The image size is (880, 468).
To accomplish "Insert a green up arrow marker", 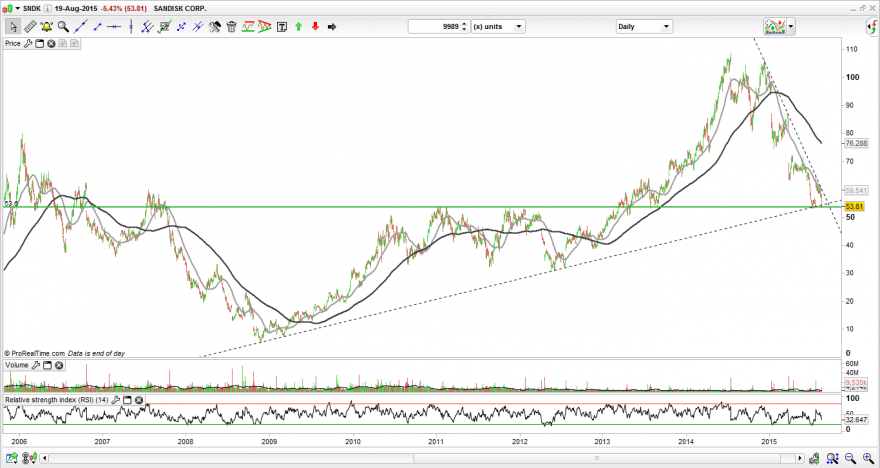I will tap(299, 26).
